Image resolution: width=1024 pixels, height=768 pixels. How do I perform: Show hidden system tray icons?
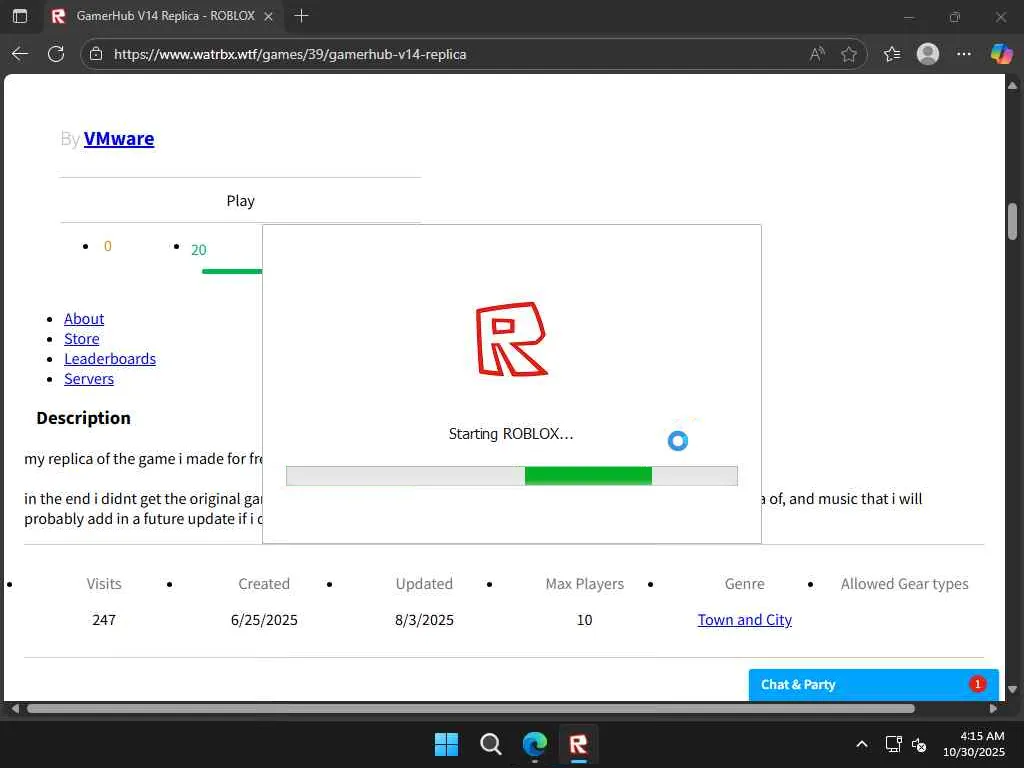(x=862, y=744)
